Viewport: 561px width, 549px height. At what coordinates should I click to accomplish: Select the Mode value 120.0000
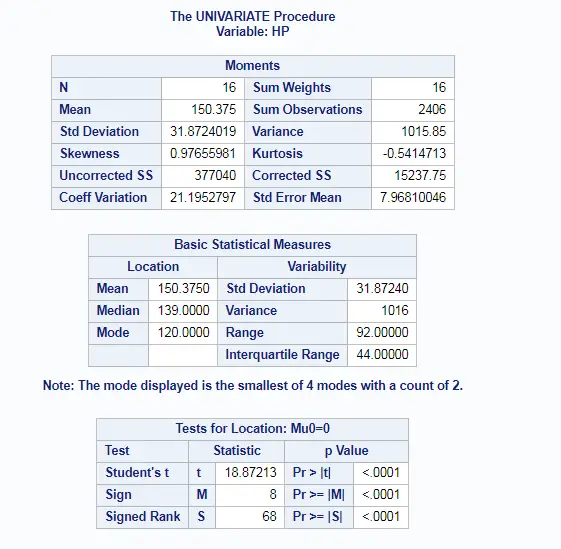coord(184,332)
